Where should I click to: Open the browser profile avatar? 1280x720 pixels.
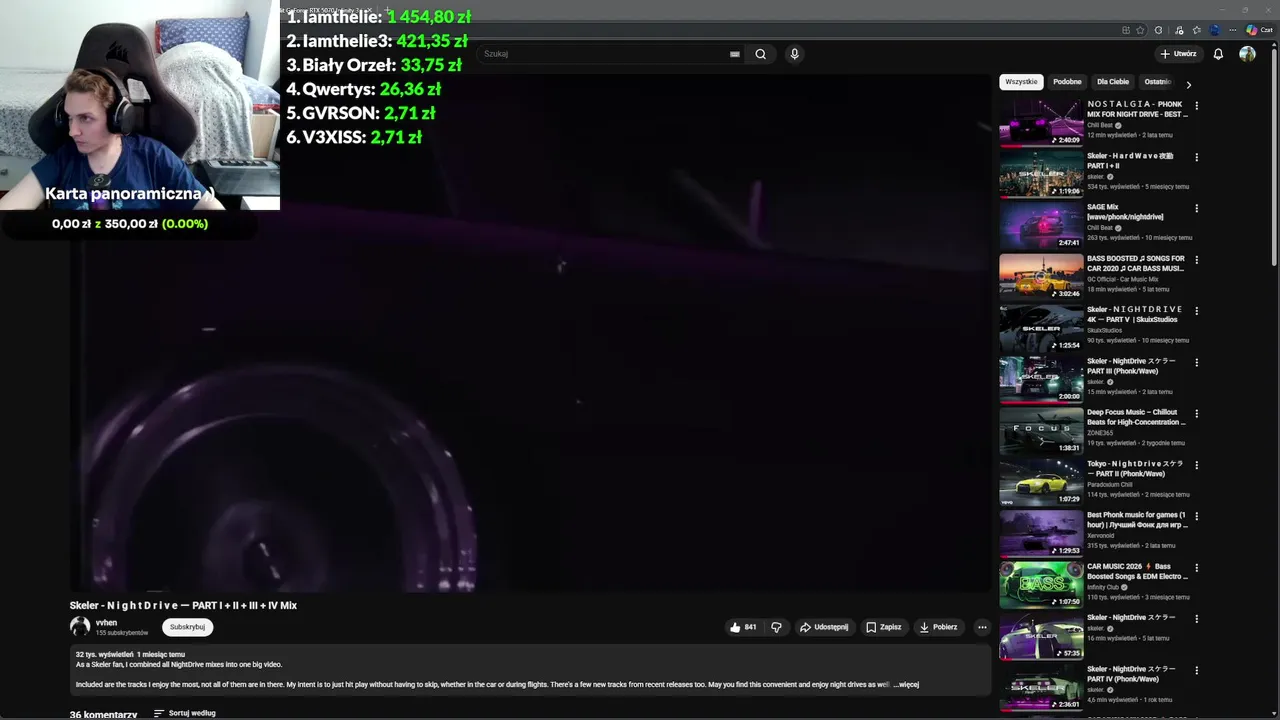pyautogui.click(x=1215, y=30)
